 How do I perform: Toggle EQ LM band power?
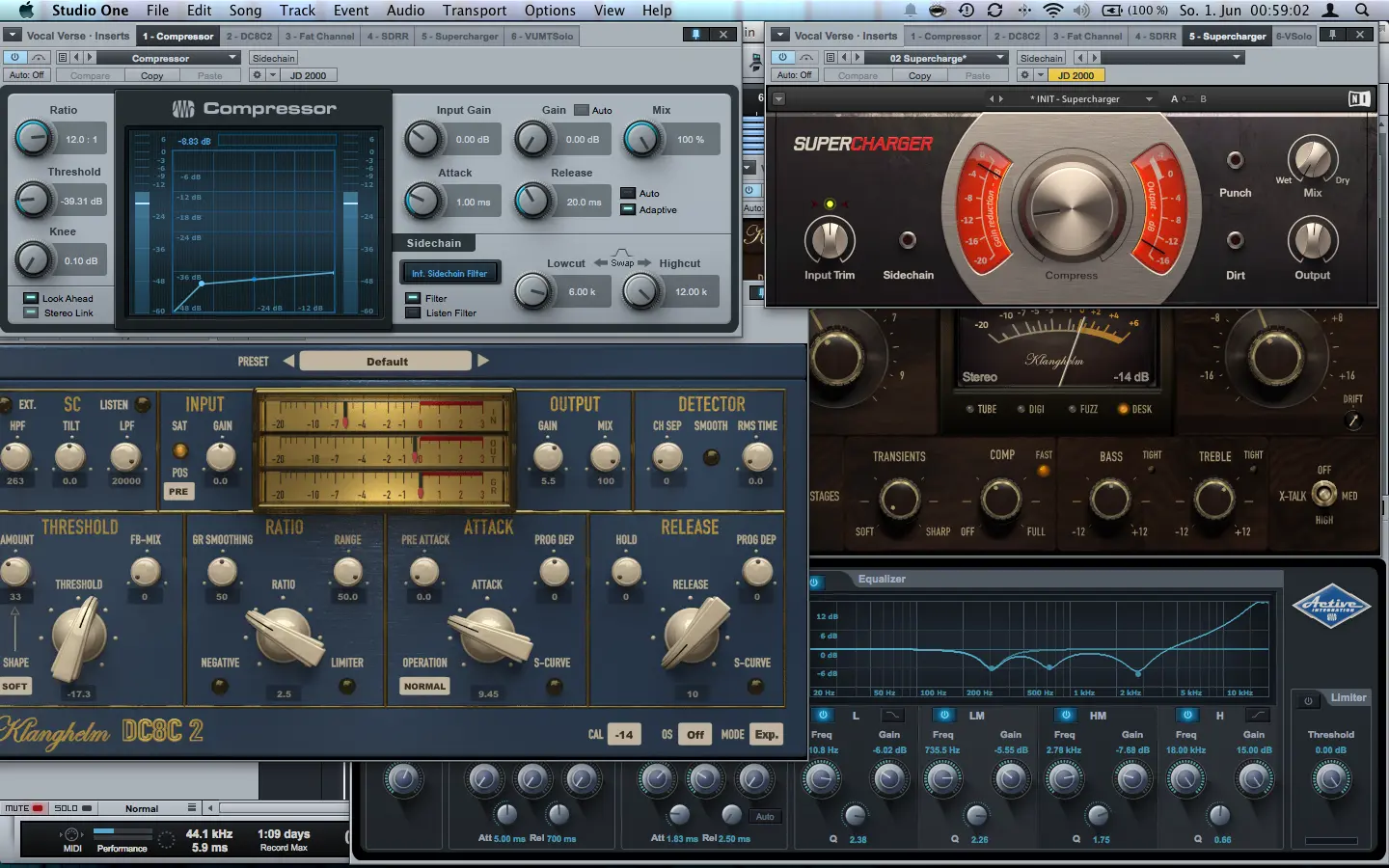tap(944, 715)
